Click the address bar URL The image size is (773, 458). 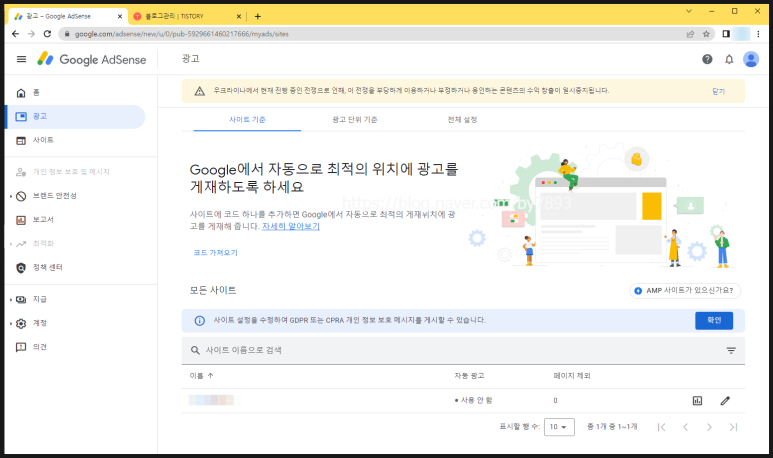182,34
